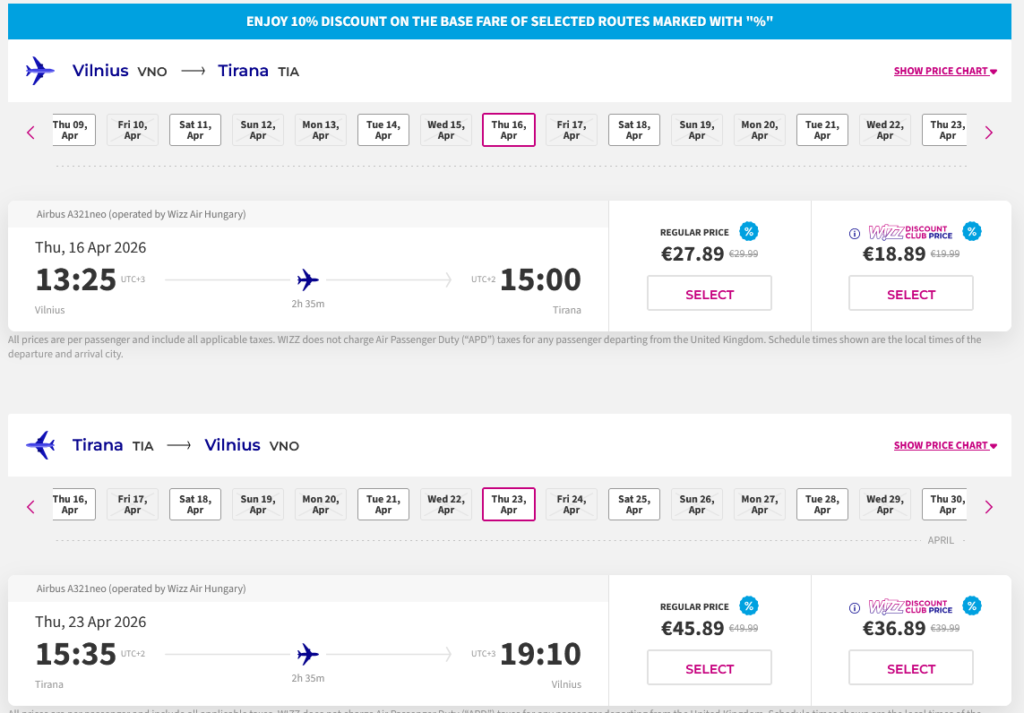This screenshot has width=1024, height=713.
Task: Go to earlier outbound dates
Action: 31,132
